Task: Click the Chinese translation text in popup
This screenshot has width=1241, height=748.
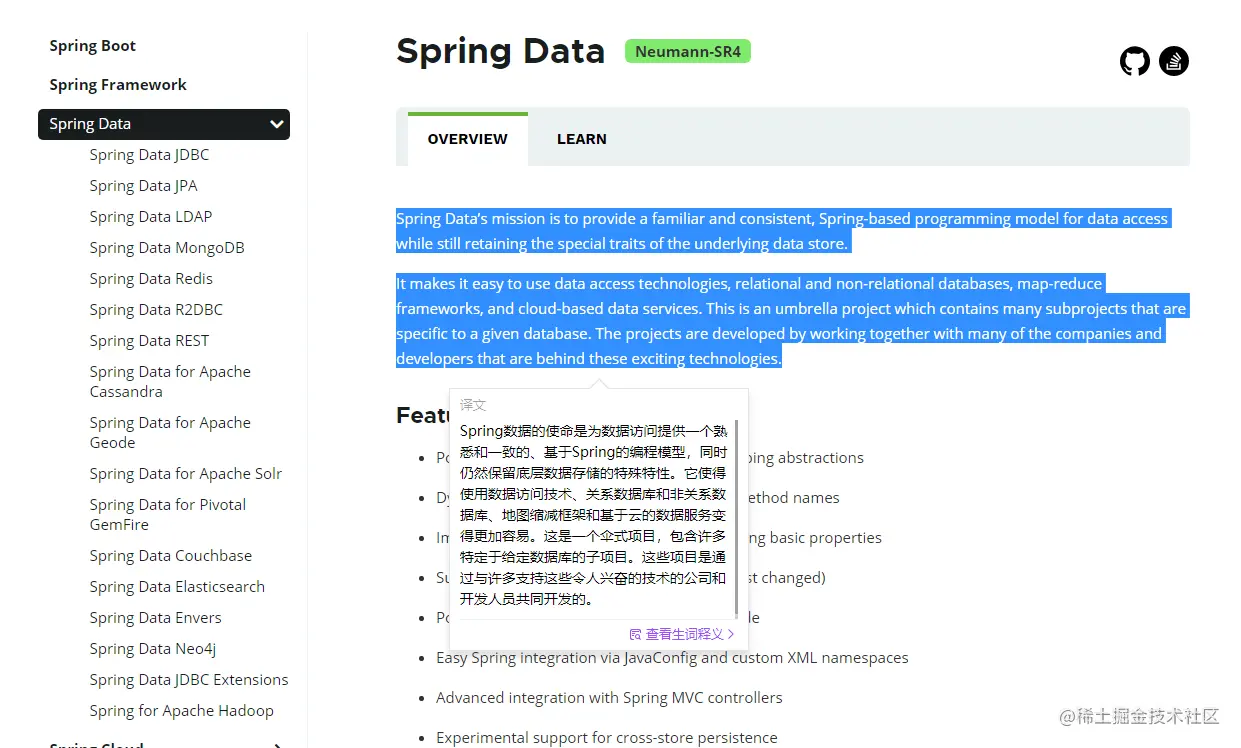Action: point(593,515)
